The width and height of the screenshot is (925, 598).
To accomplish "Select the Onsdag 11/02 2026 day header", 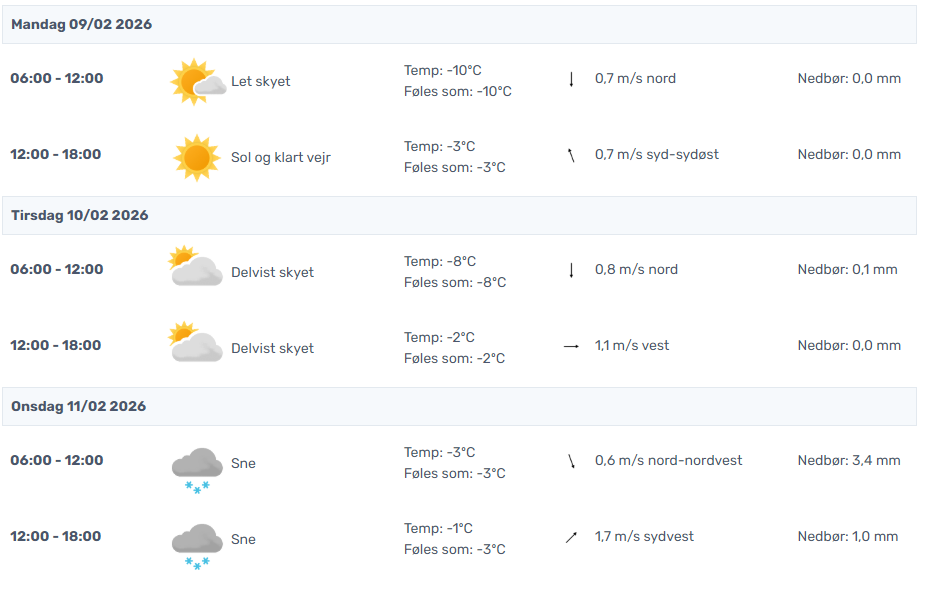I will tap(78, 406).
